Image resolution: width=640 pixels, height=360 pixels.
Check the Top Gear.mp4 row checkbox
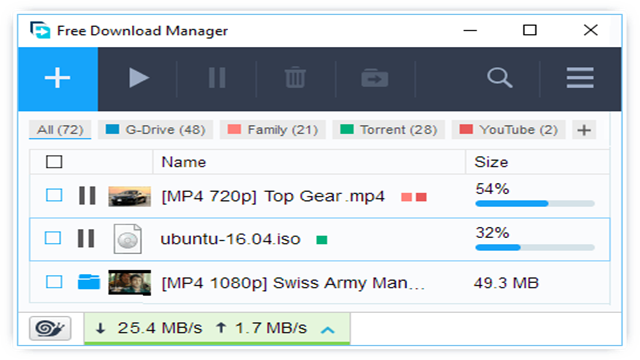click(x=54, y=195)
